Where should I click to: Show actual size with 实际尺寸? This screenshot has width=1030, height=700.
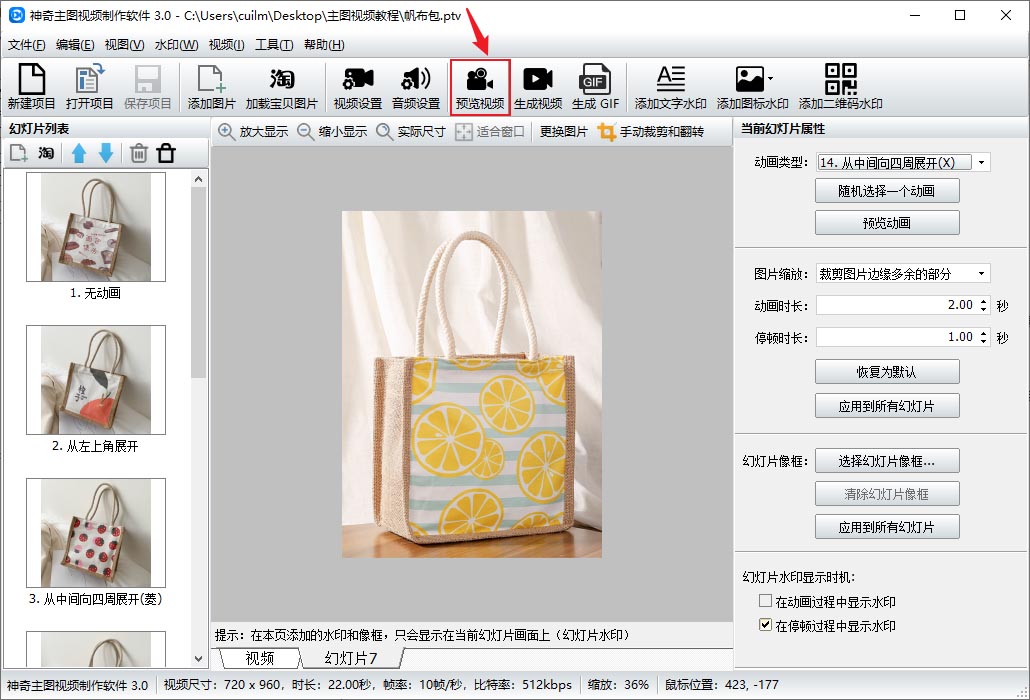point(411,131)
